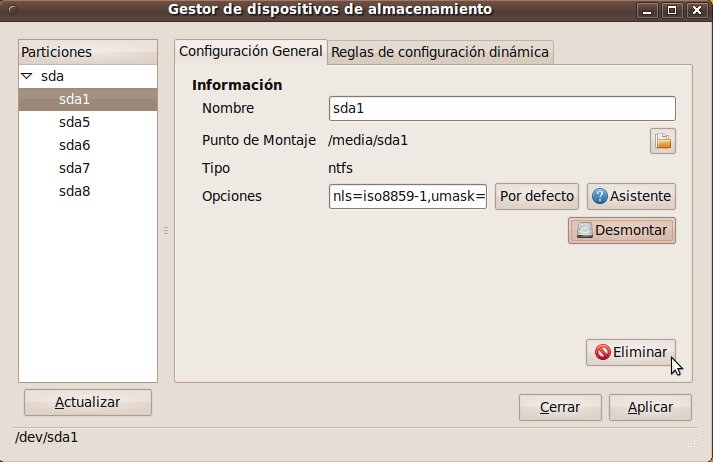Select partition sda1 in list
This screenshot has height=462, width=713.
click(x=88, y=99)
